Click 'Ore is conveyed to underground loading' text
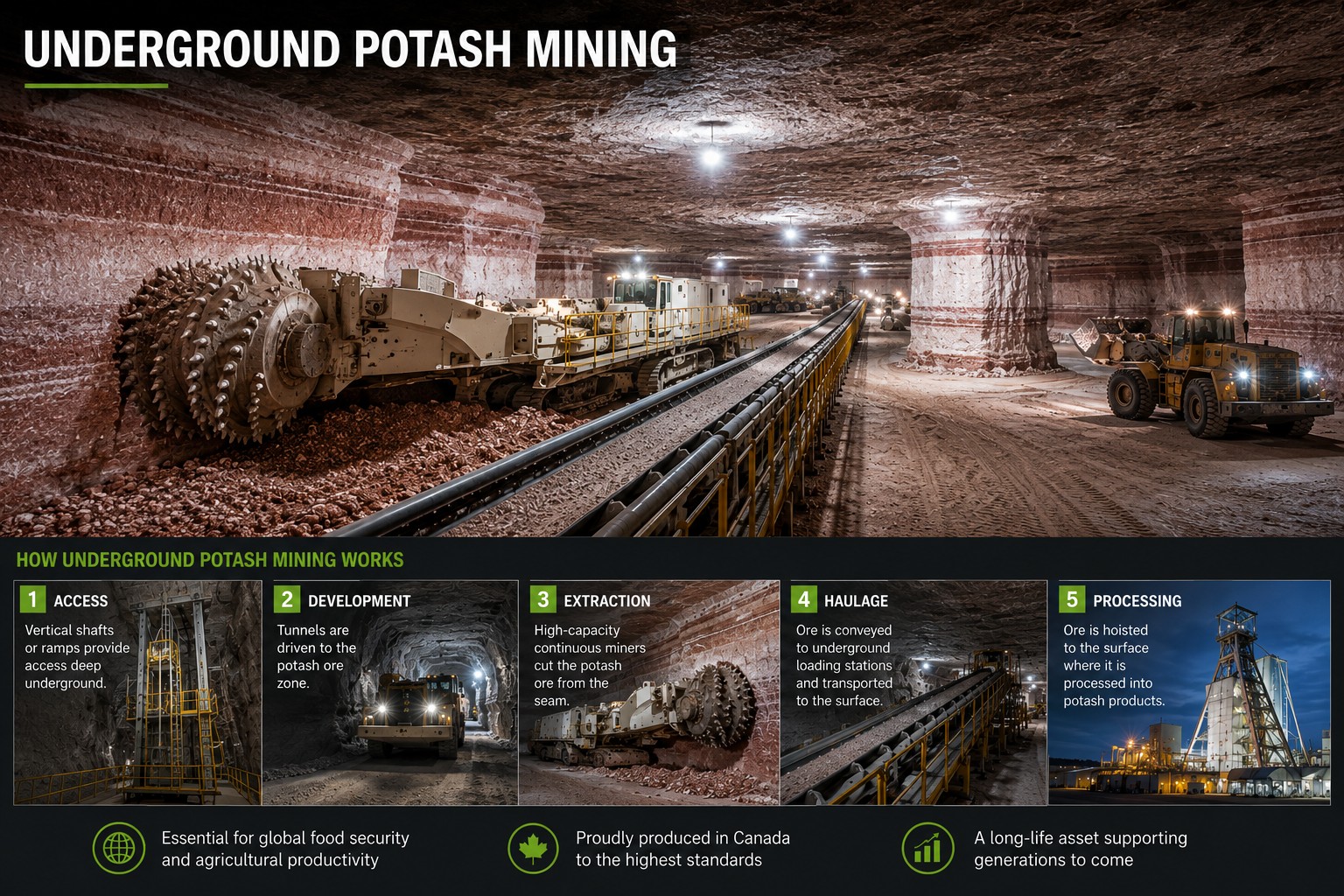 coord(844,665)
